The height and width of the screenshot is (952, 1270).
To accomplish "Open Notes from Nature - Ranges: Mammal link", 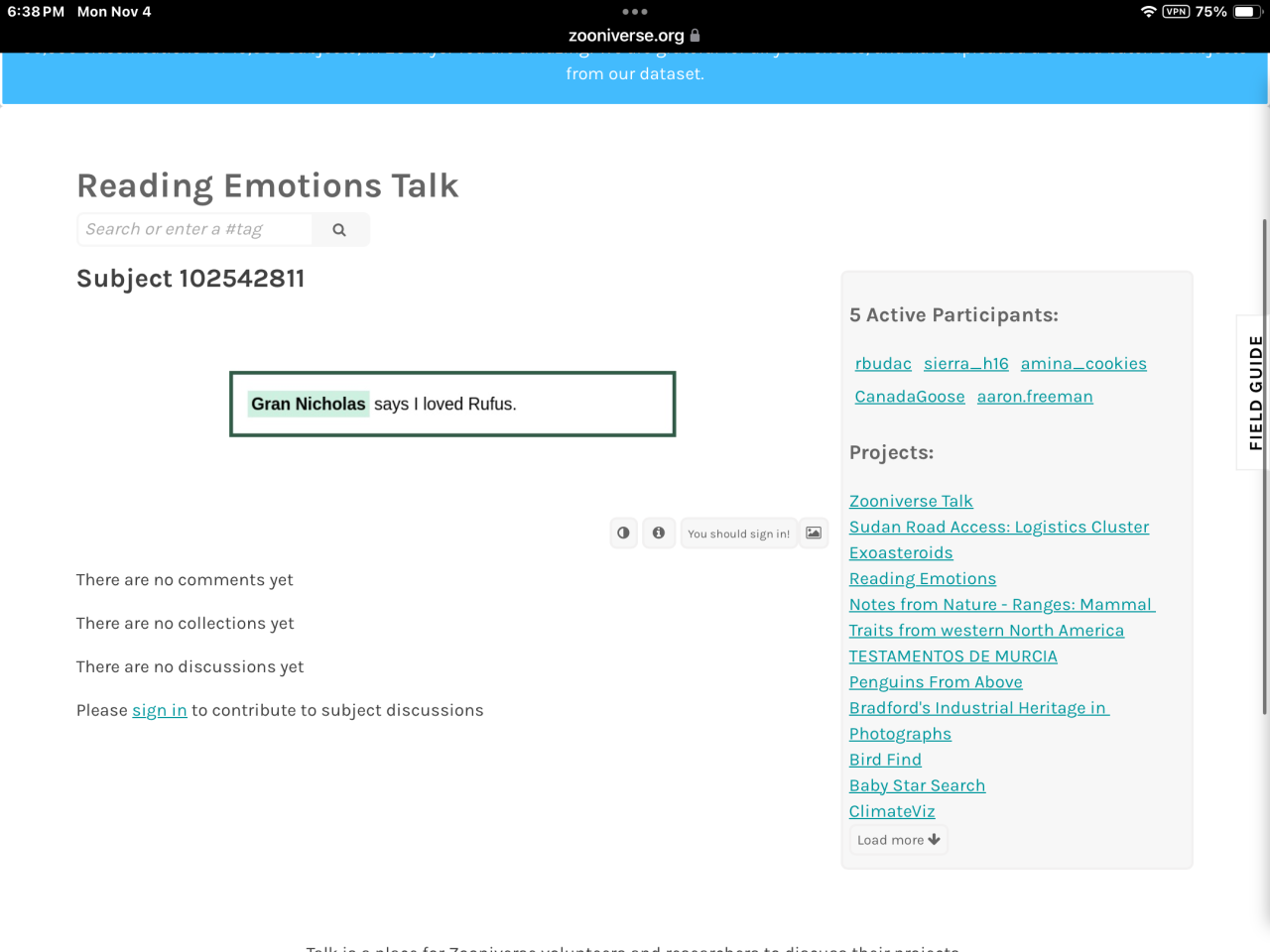I will [x=1002, y=605].
